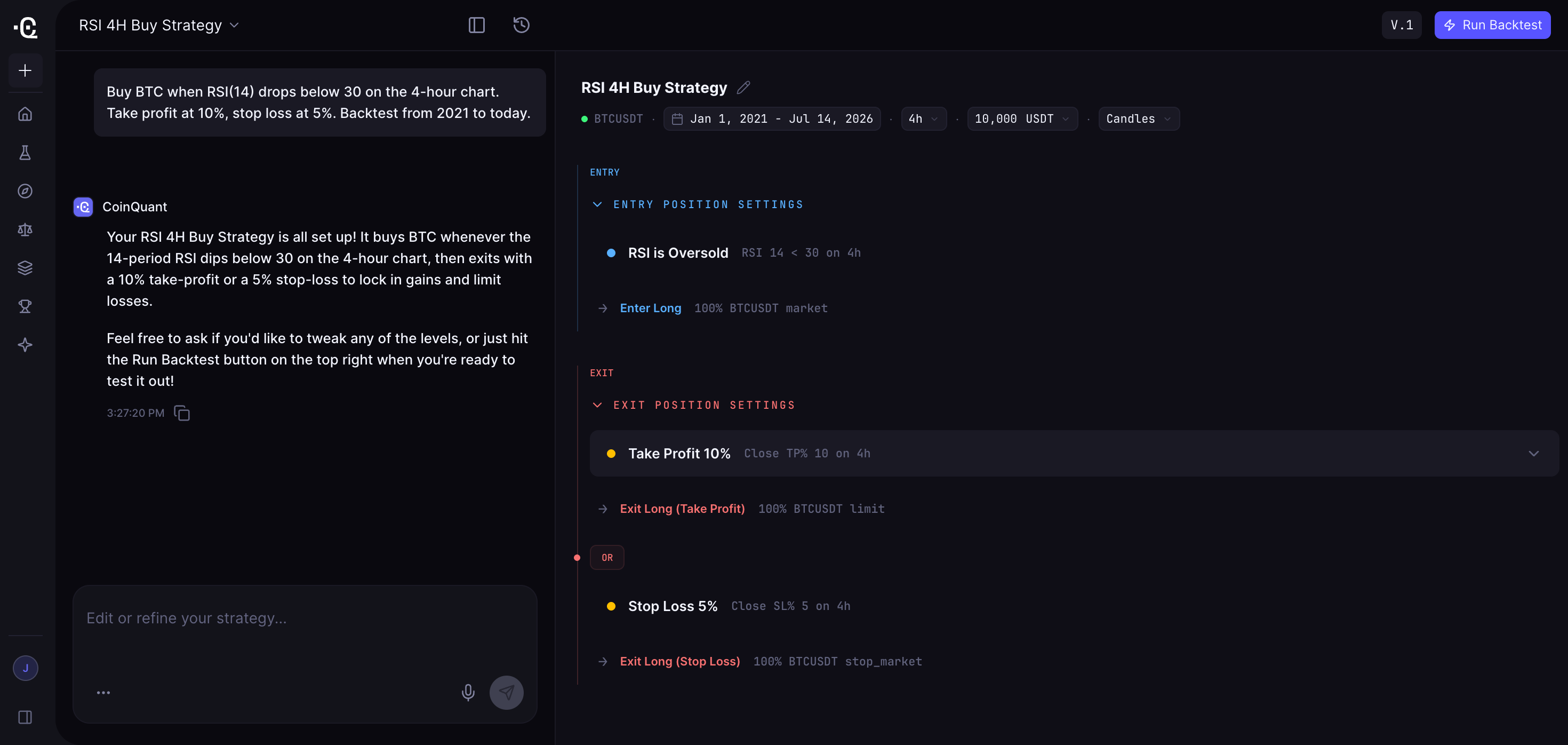Click the 3:27:20 PM timestamp
Screen dimensions: 1568x745
(x=135, y=413)
